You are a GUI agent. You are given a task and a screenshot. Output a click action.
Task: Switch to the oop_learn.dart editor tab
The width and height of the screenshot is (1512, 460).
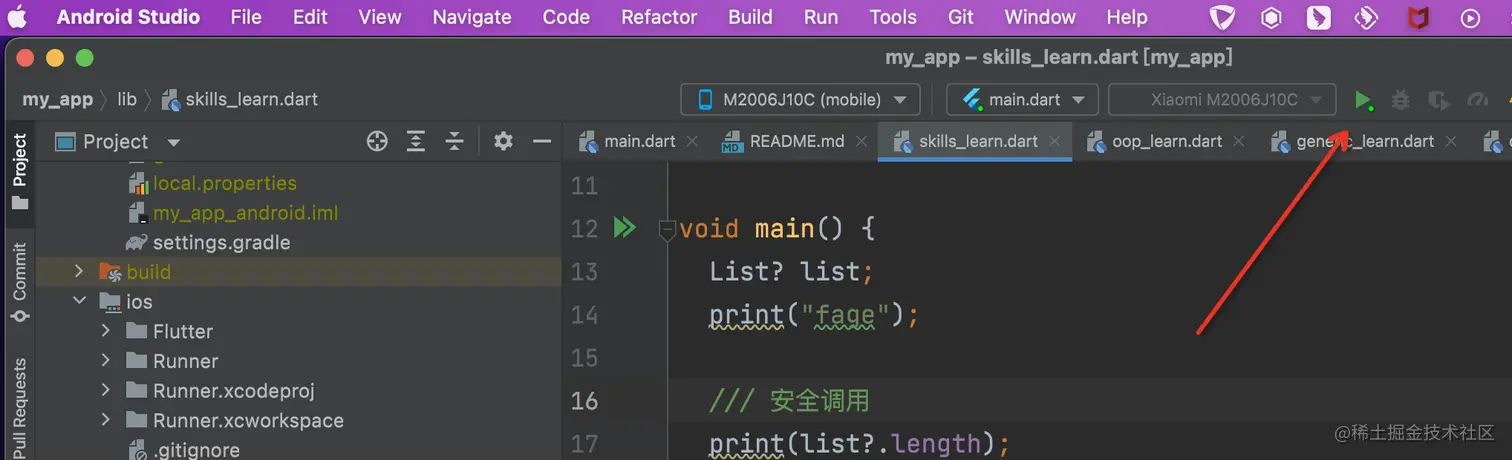point(1167,141)
